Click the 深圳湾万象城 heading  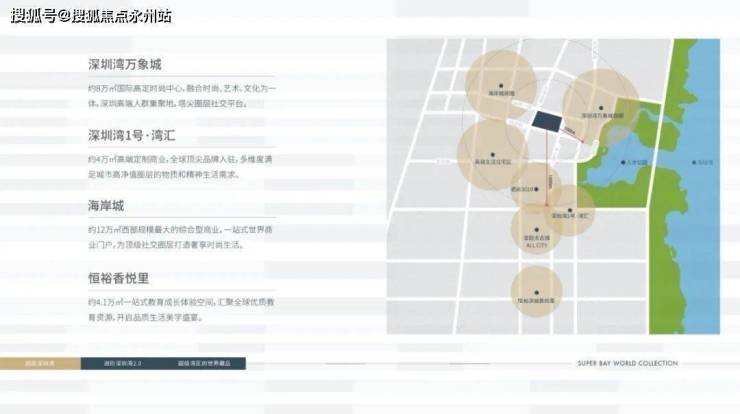pos(125,64)
